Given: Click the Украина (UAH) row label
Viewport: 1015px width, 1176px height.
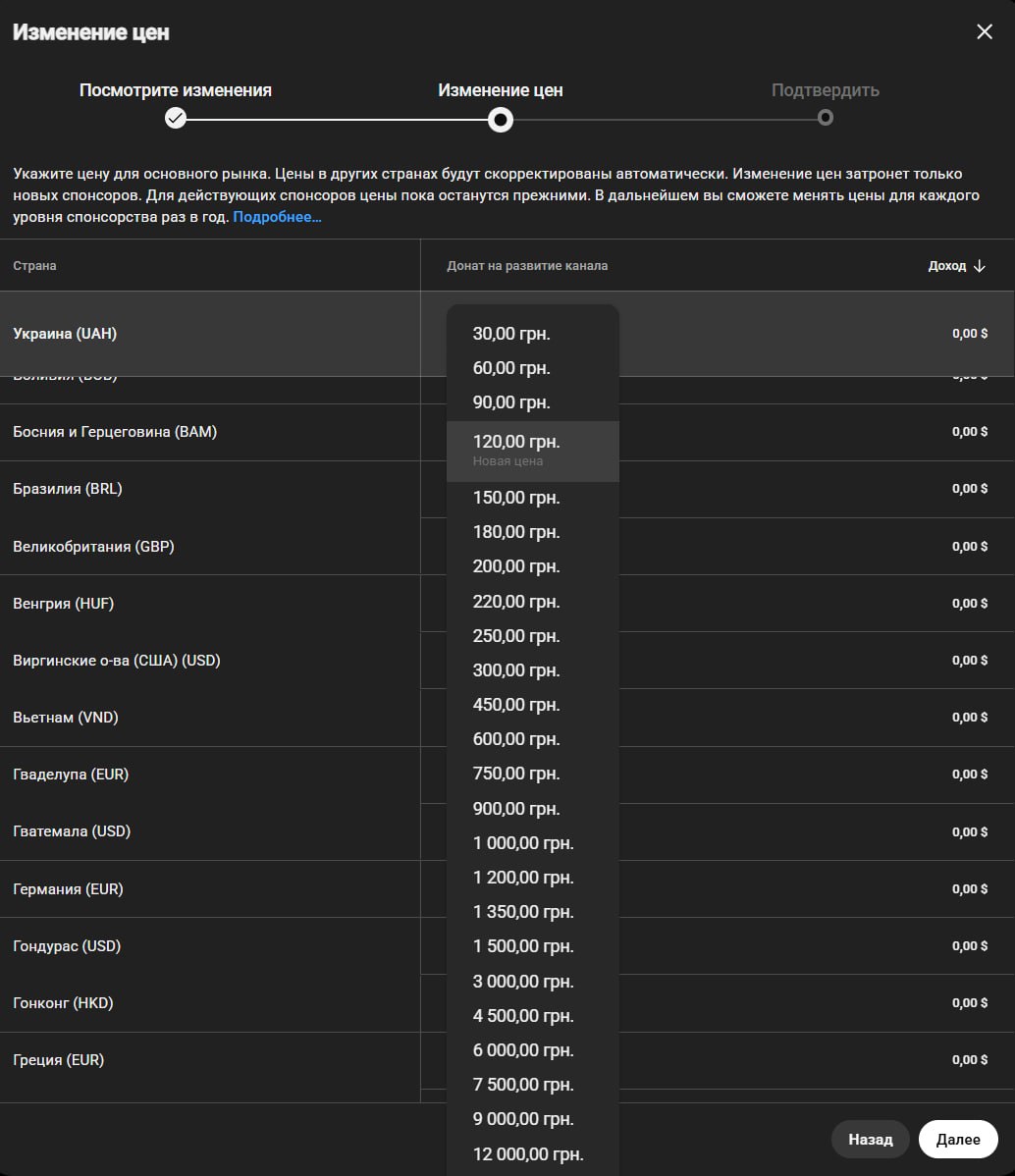Looking at the screenshot, I should (65, 334).
